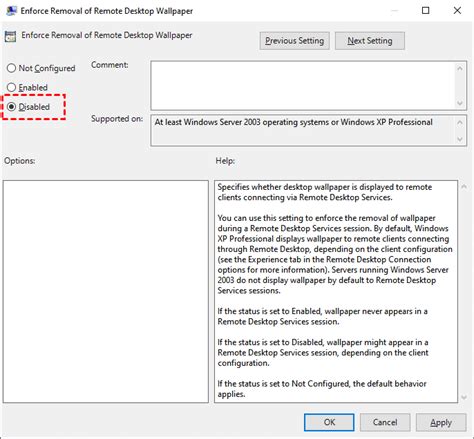Click the Comment box scroll up arrow
Screen dimensions: 474x439
460,68
